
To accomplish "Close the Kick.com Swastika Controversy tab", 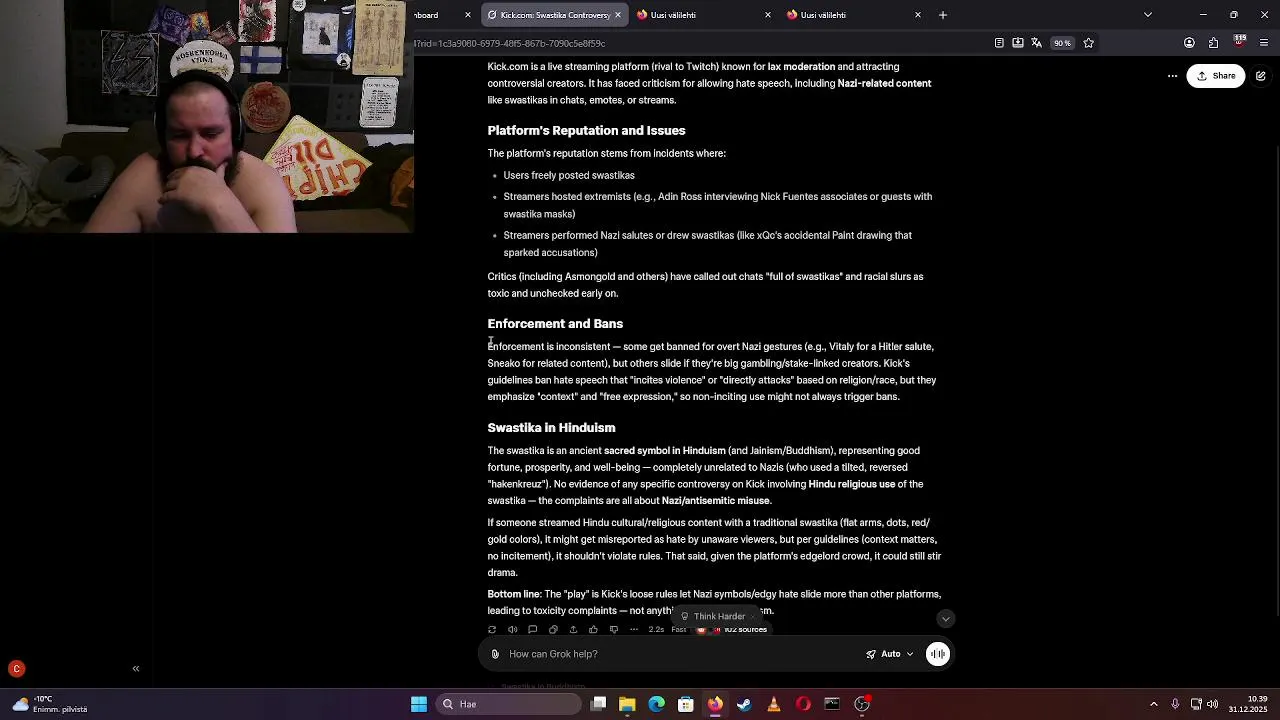I will pyautogui.click(x=617, y=15).
